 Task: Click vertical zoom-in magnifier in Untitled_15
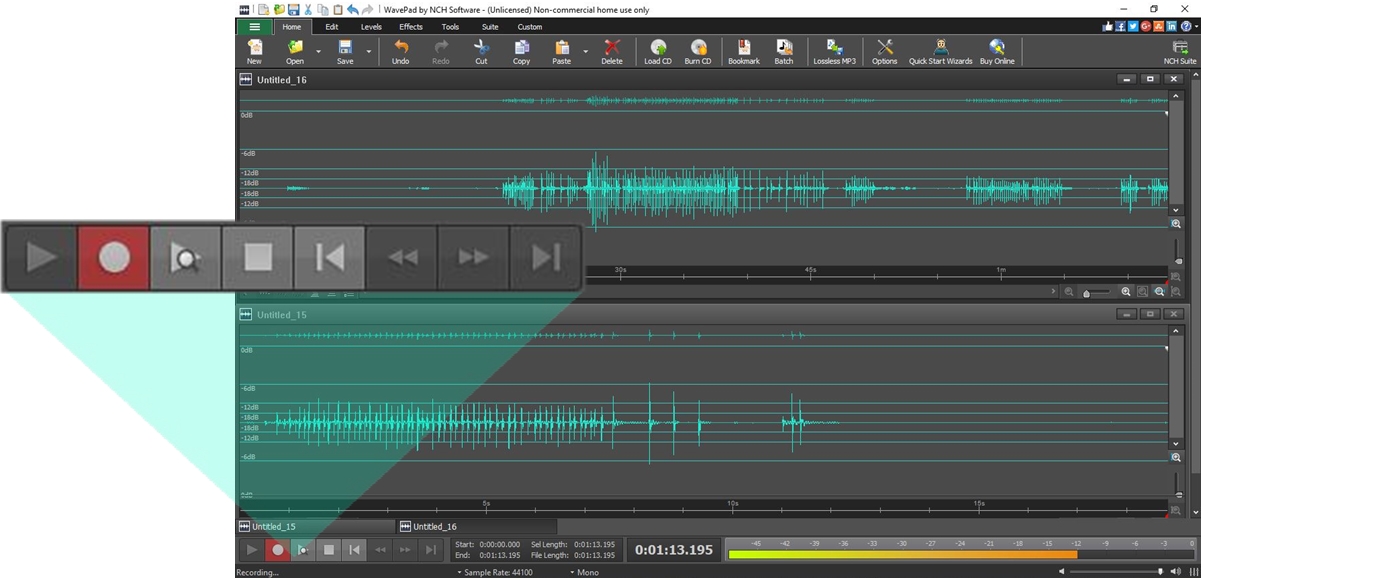click(1176, 457)
